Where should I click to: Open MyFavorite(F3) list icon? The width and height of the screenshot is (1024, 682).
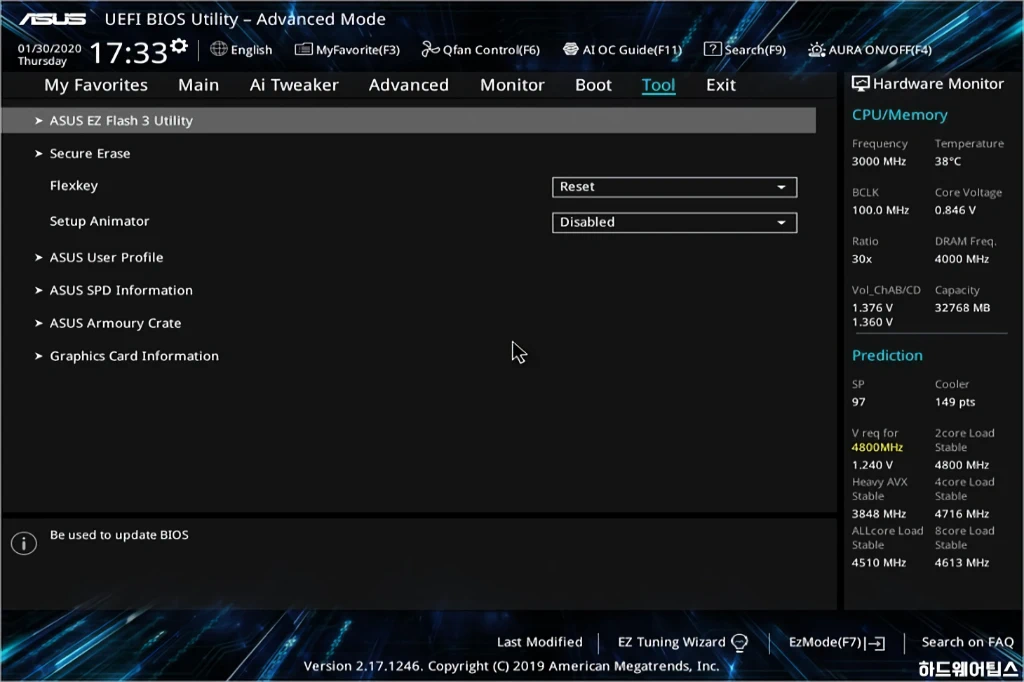point(303,50)
